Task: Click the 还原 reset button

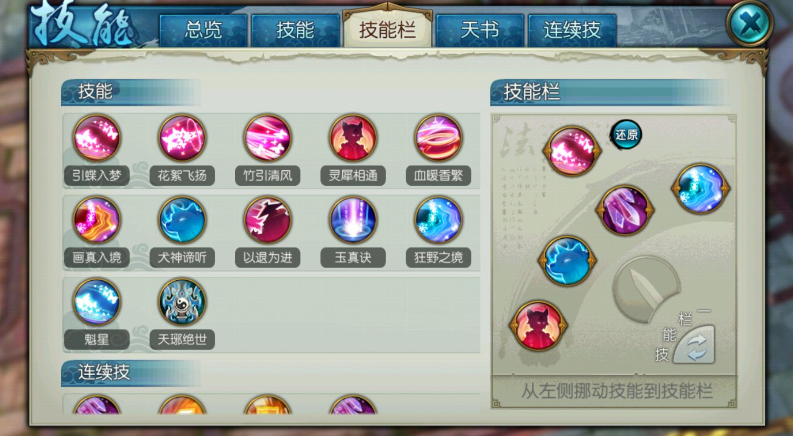Action: coord(626,135)
